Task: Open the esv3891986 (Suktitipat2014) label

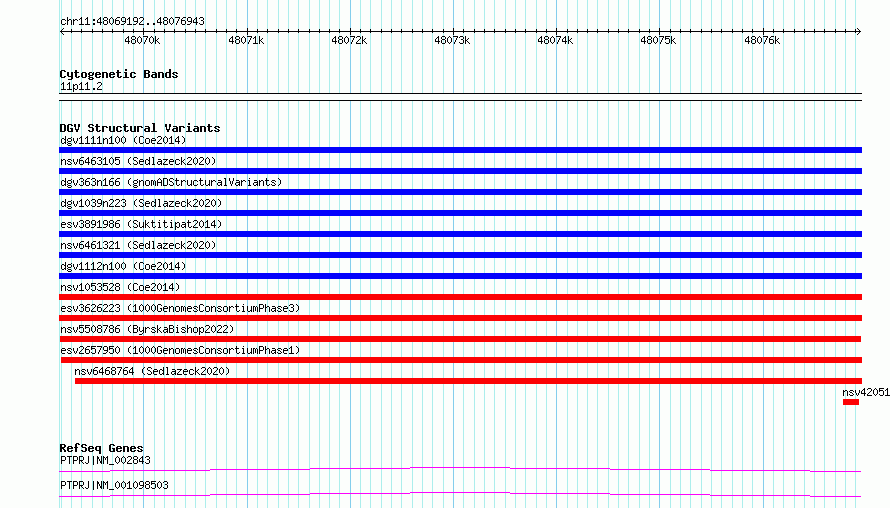Action: (x=141, y=224)
